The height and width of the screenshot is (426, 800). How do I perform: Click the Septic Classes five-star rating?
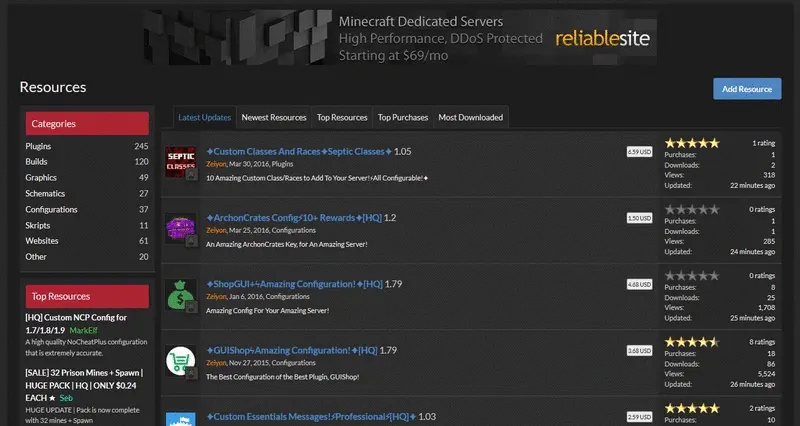(x=692, y=143)
